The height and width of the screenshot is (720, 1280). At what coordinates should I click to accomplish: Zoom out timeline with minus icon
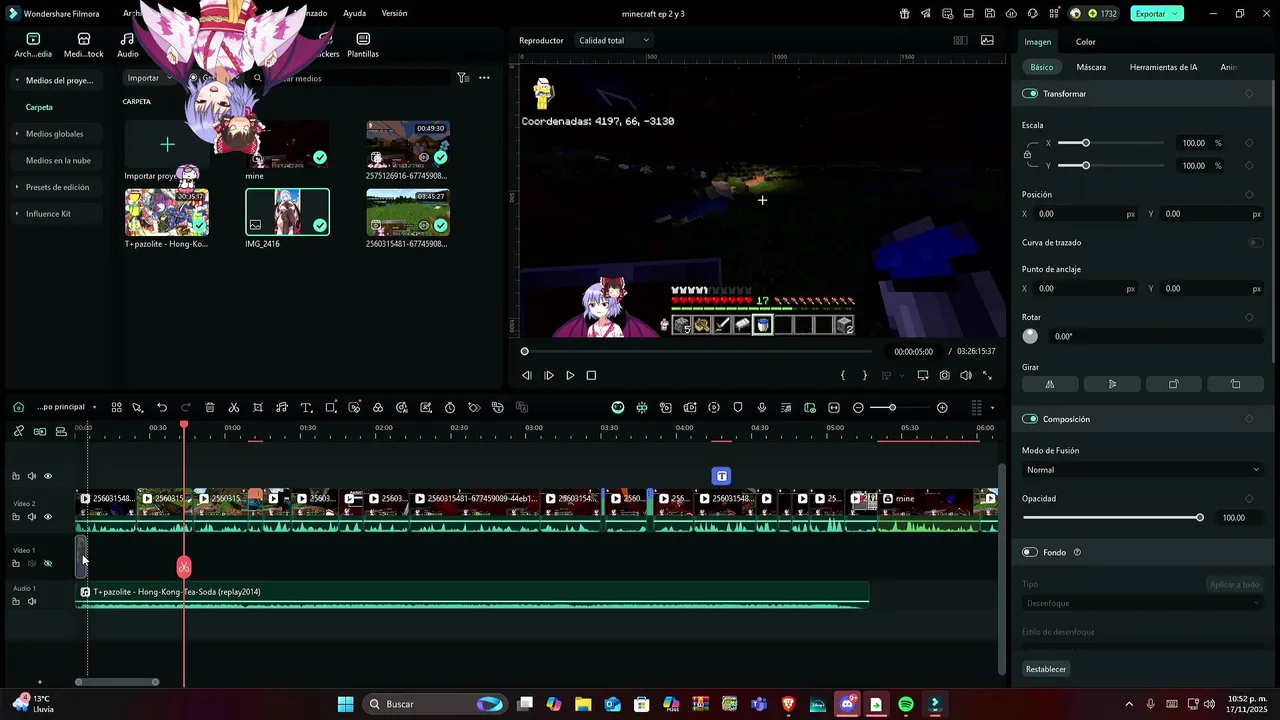858,408
